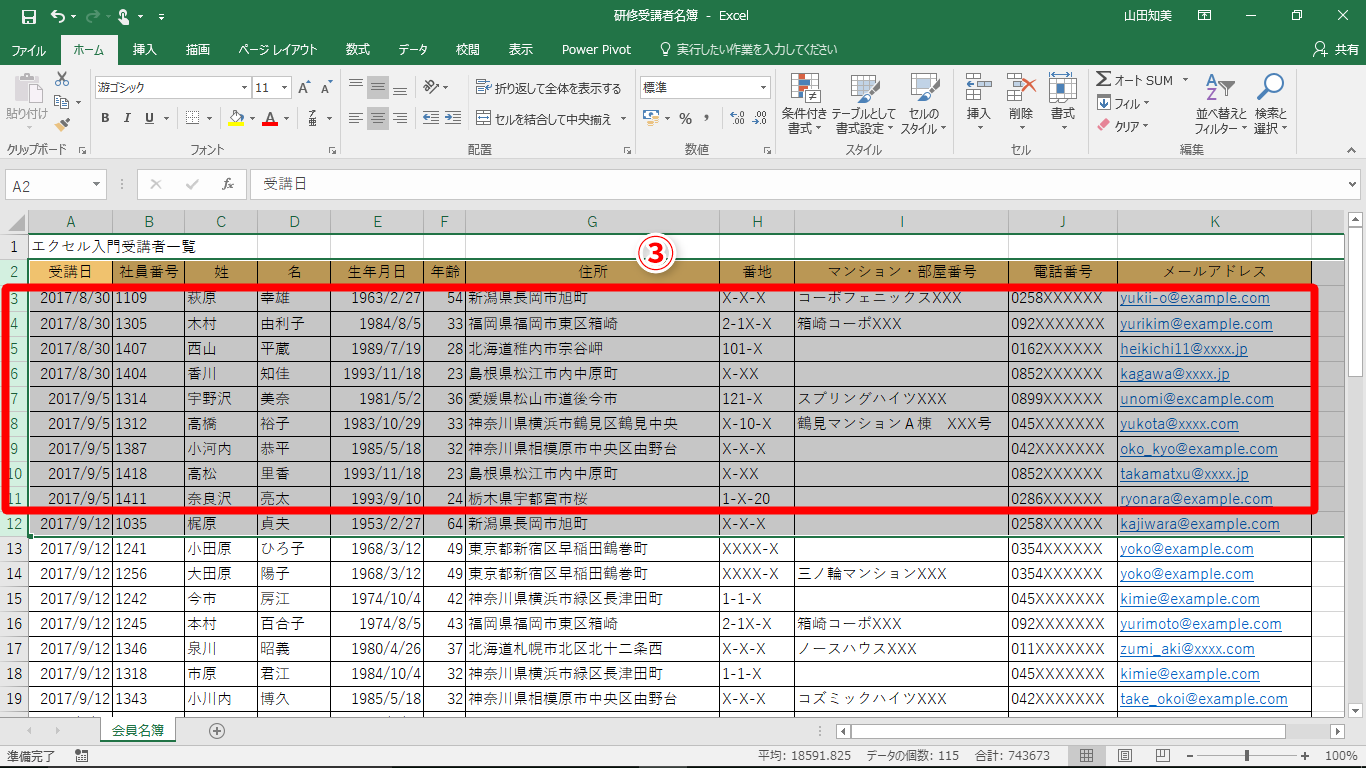Align text to the left
Screen dimensions: 1366x768
tap(354, 119)
